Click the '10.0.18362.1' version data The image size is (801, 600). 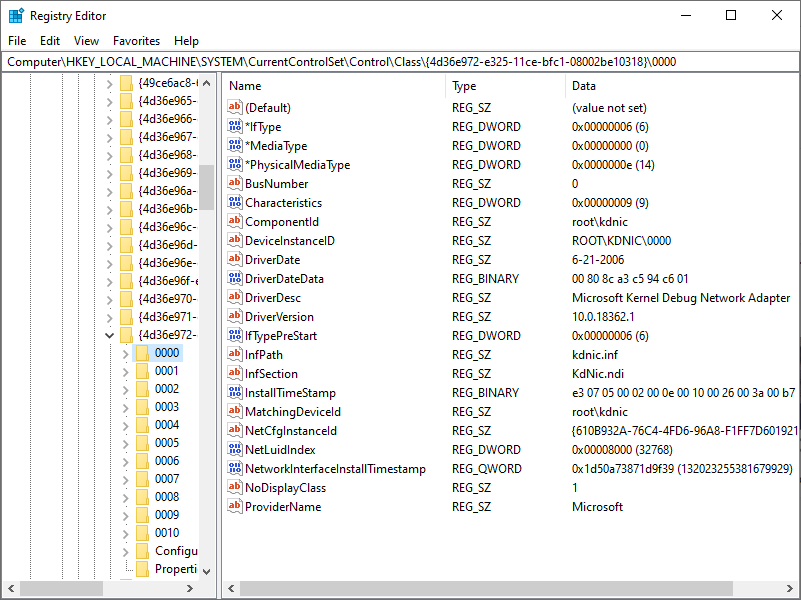[x=603, y=317]
